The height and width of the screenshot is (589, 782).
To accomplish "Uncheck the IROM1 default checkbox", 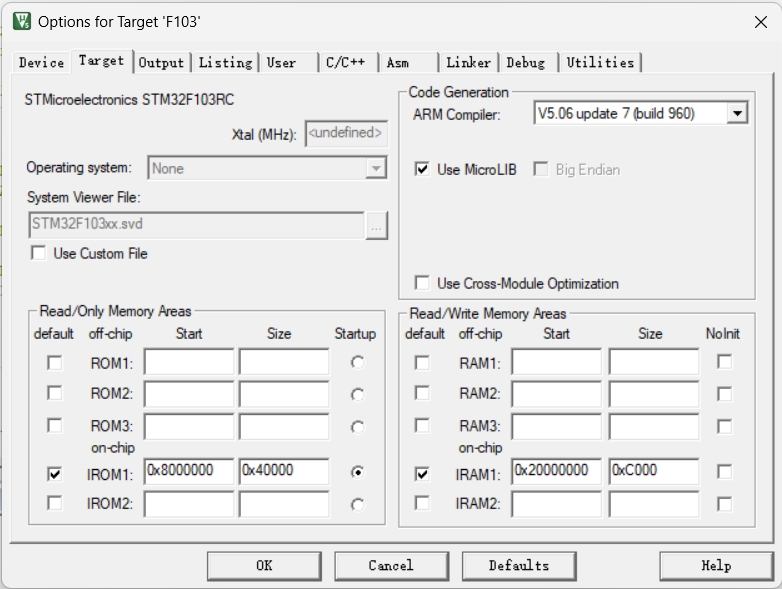I will coord(54,474).
